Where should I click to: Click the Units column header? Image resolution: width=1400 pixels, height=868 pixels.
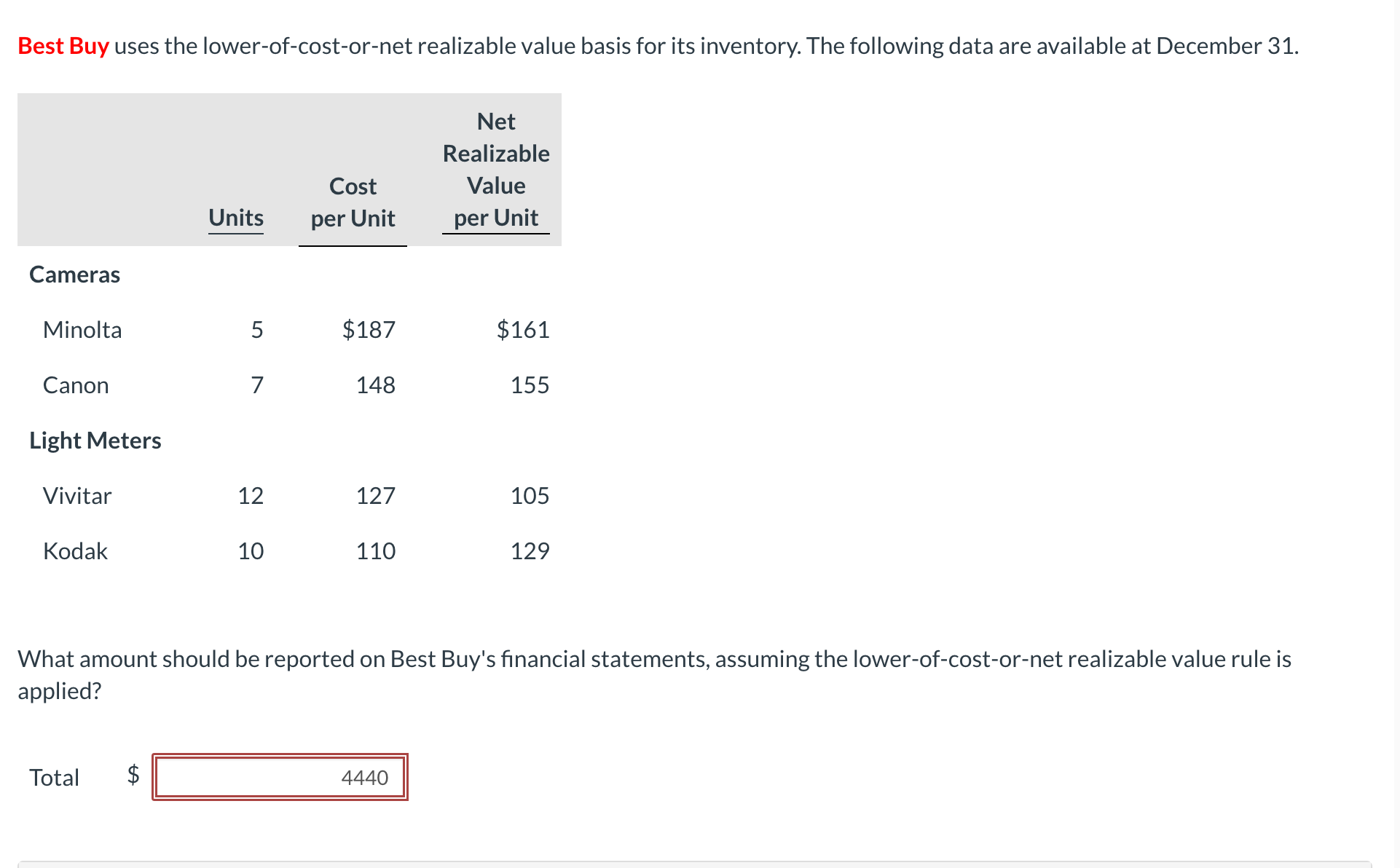[235, 217]
